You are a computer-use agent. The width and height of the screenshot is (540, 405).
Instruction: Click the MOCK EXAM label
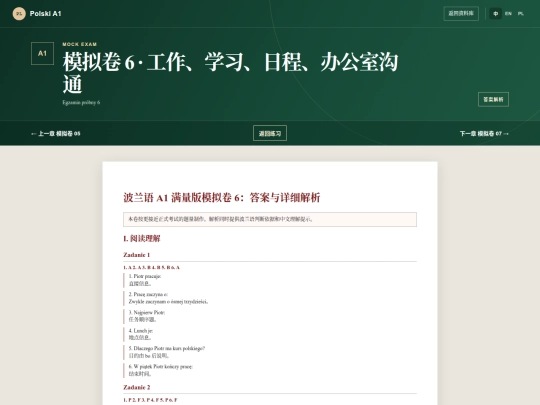pyautogui.click(x=80, y=44)
